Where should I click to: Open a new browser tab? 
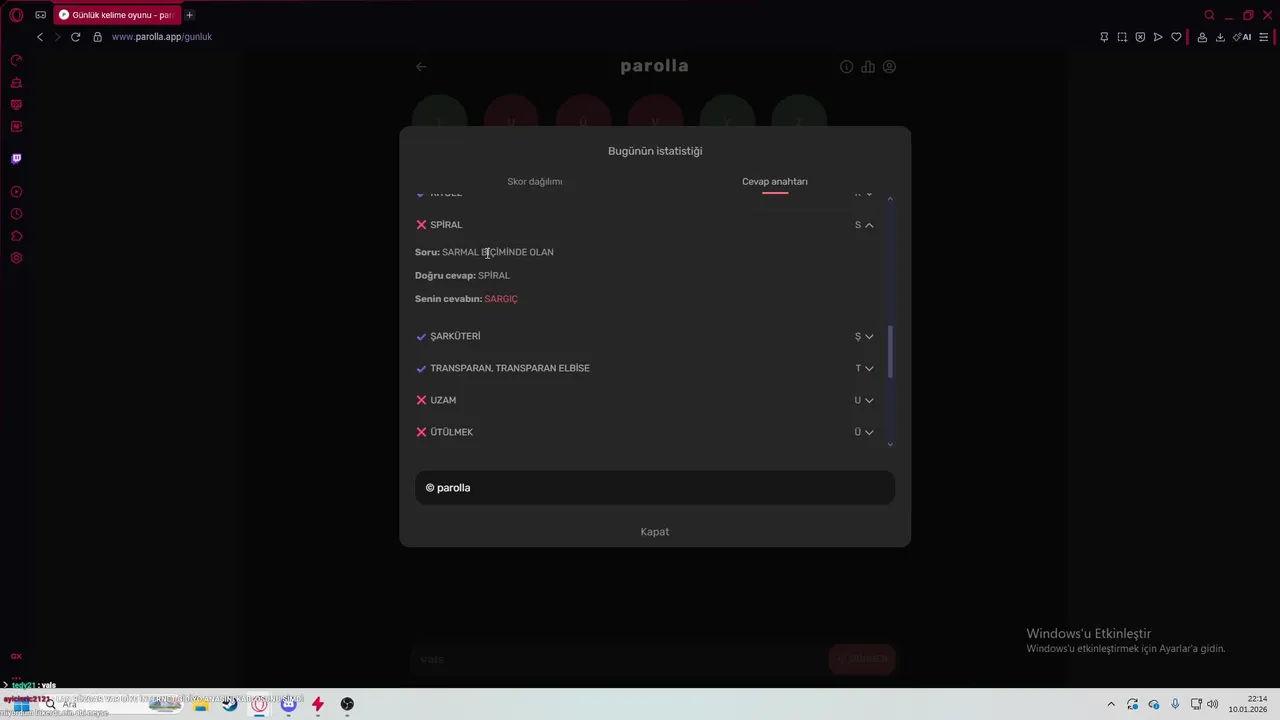[x=189, y=15]
